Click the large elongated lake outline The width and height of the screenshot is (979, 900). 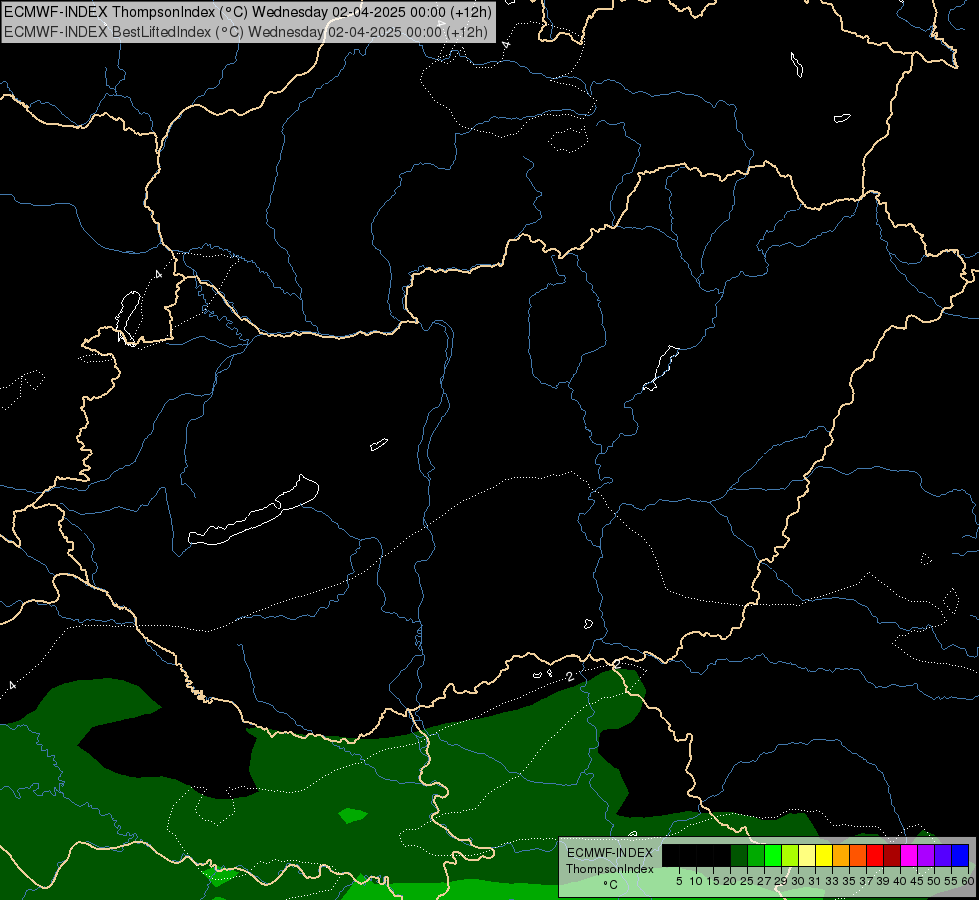coord(253,510)
